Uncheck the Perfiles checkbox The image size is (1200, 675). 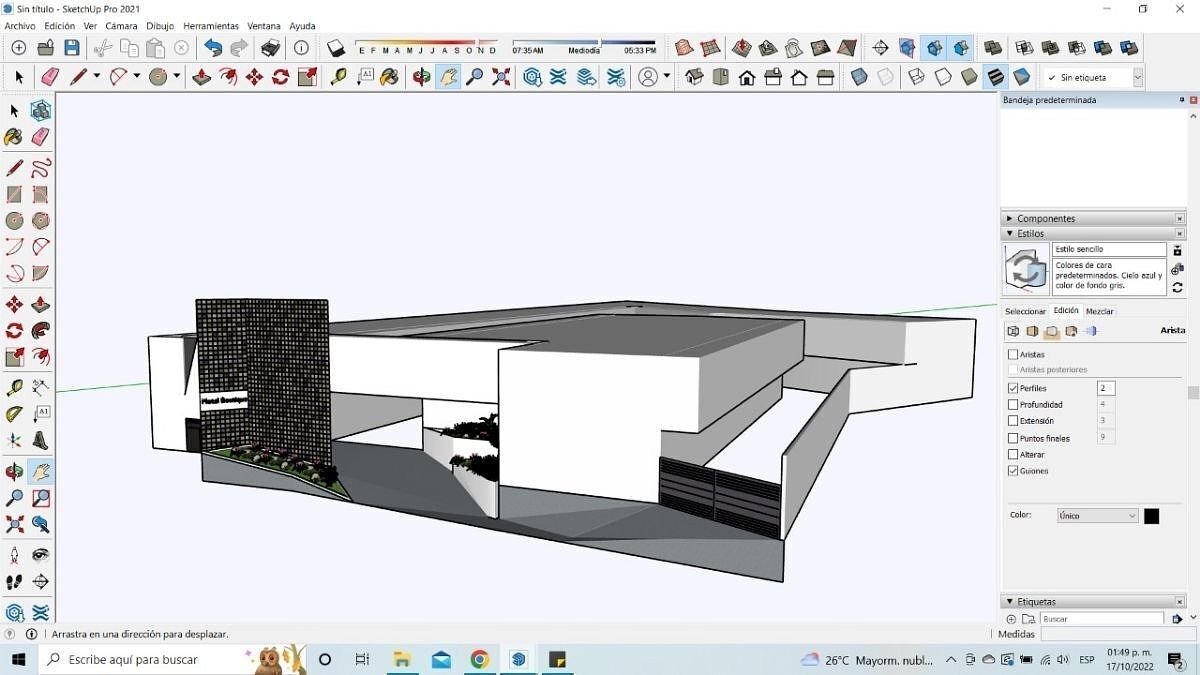click(x=1013, y=388)
